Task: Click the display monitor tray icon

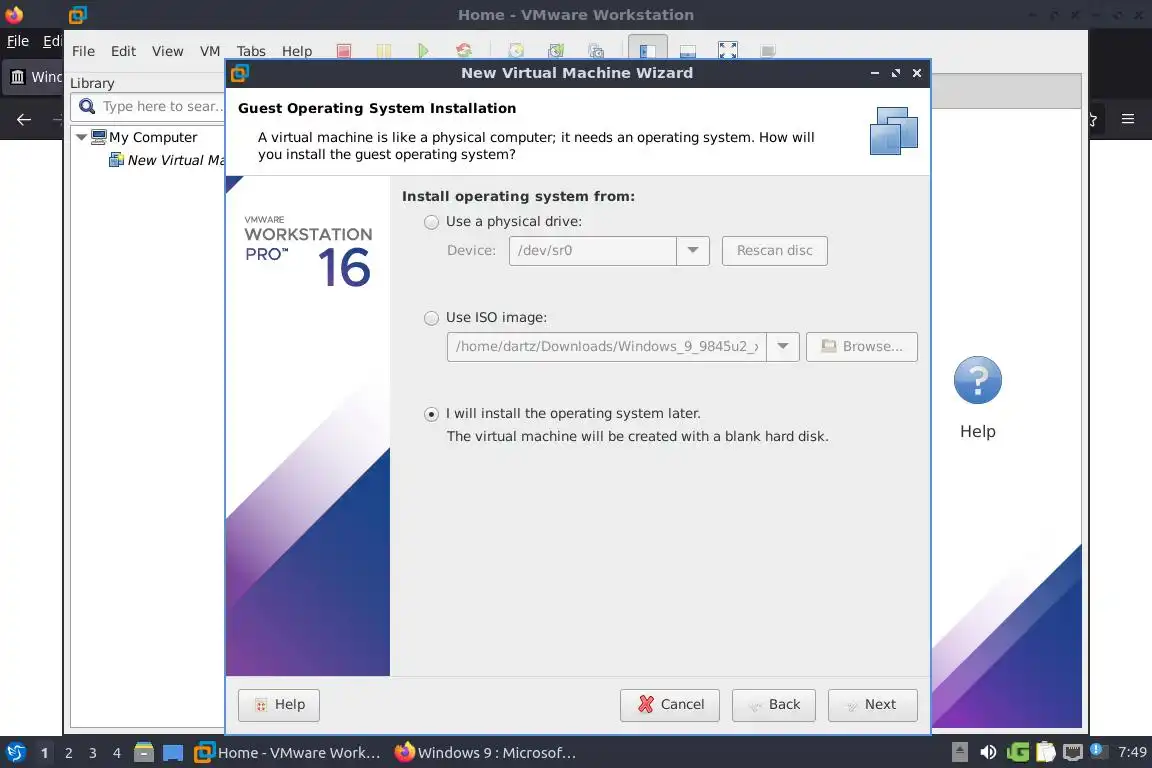Action: click(1073, 752)
